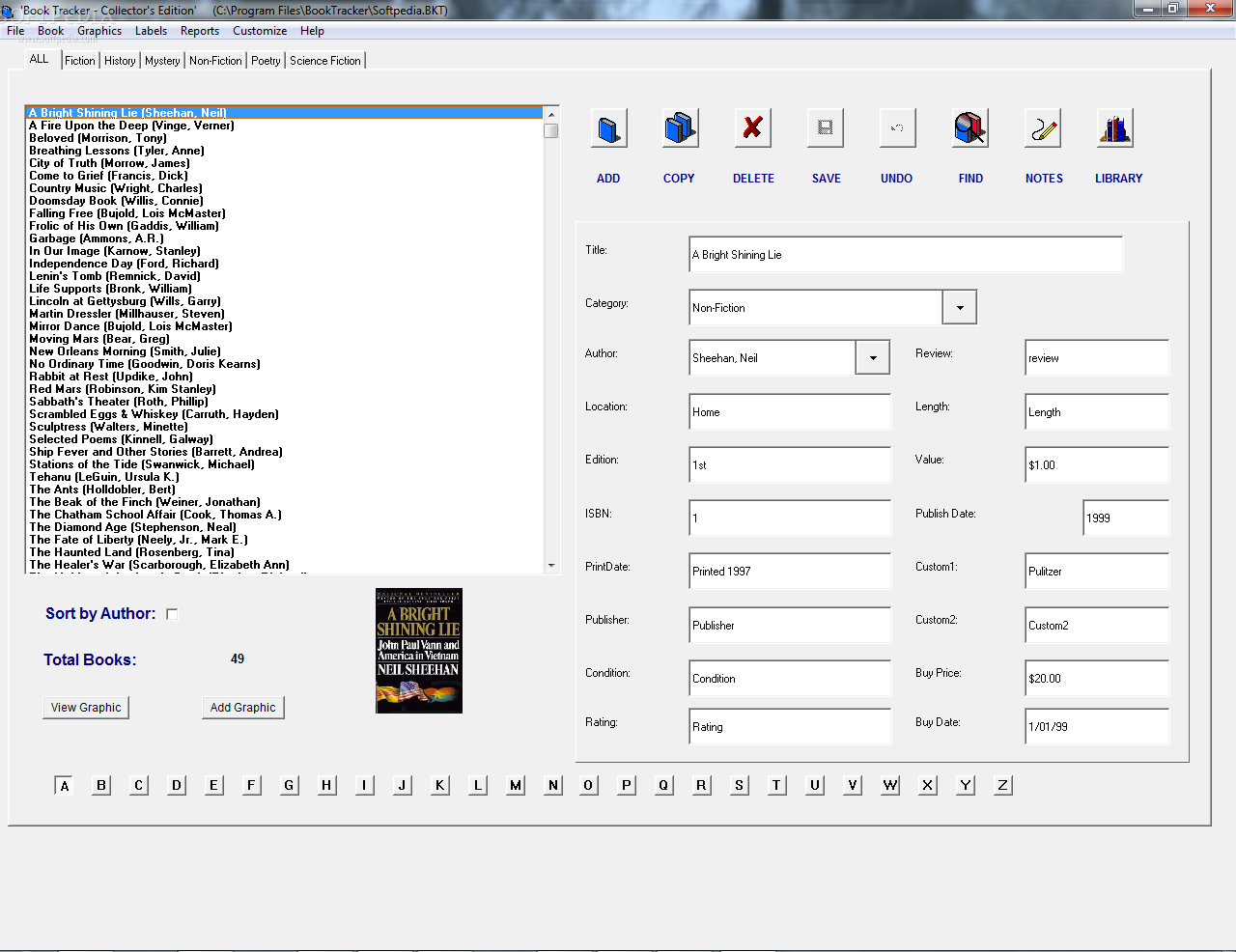Open FIND with the magnifier icon
The image size is (1236, 952).
(x=970, y=128)
